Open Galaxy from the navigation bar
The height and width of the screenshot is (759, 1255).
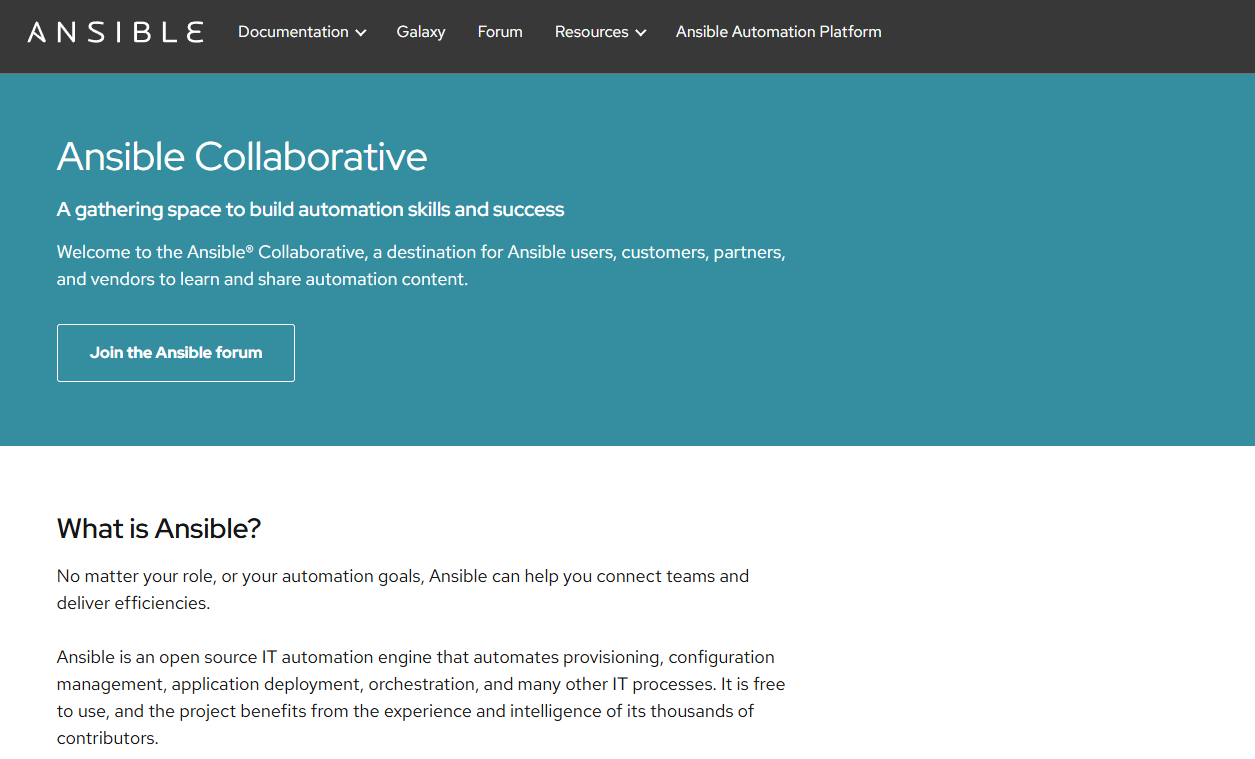[x=420, y=31]
